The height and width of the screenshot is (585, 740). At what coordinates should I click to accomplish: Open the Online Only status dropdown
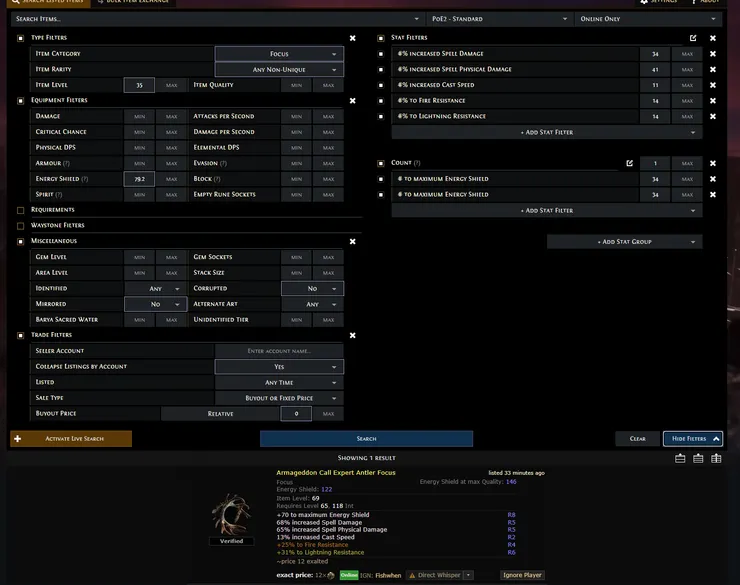pyautogui.click(x=648, y=19)
